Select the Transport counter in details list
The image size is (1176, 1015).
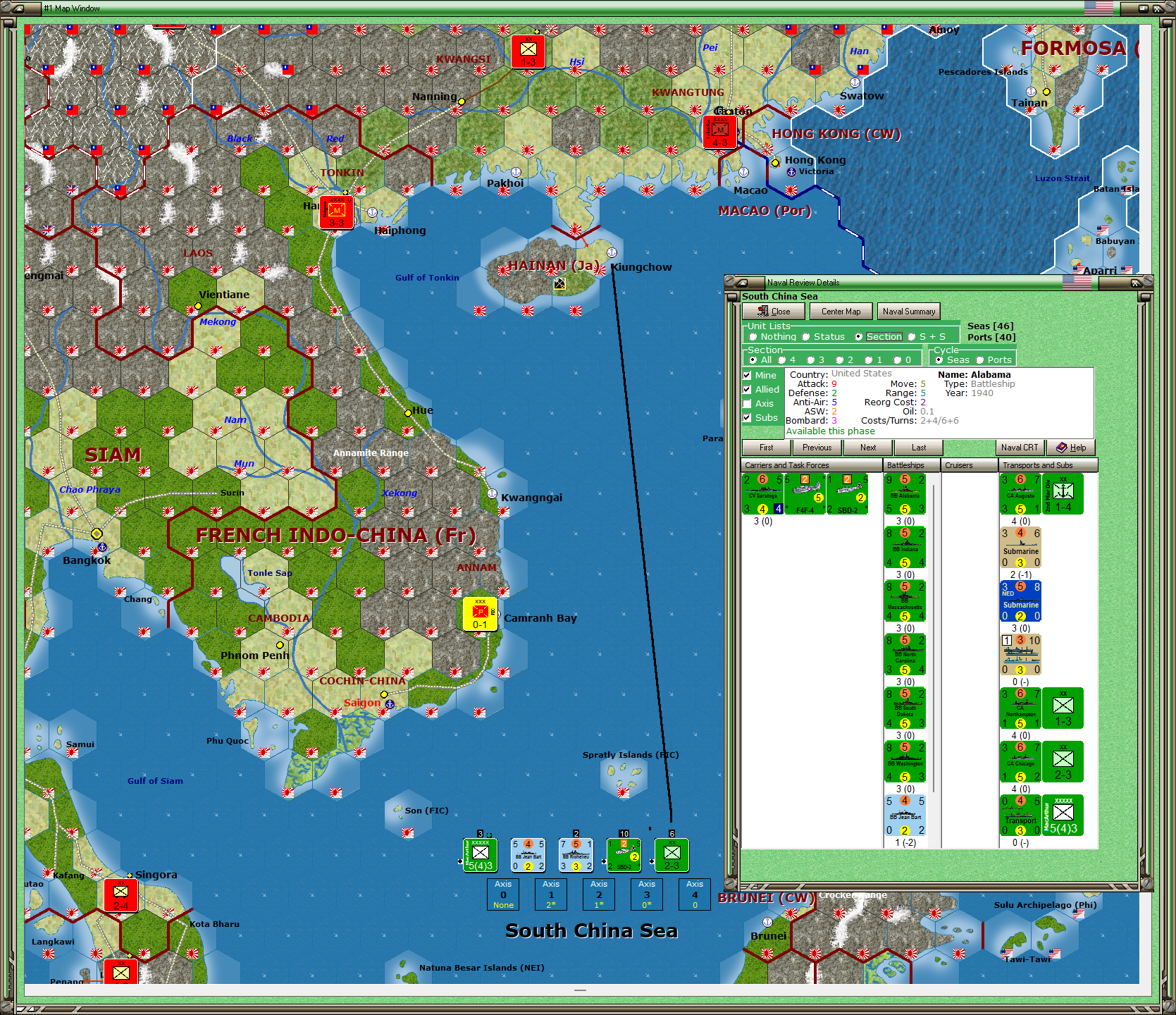[x=1020, y=816]
